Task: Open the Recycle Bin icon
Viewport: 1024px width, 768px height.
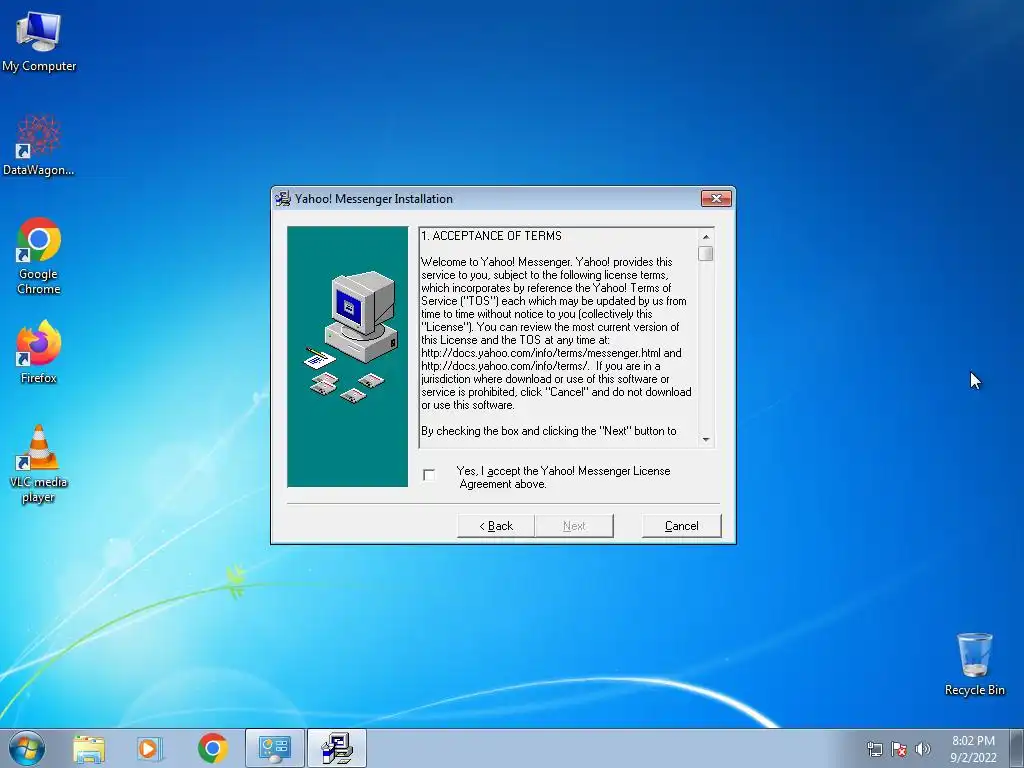Action: click(974, 664)
